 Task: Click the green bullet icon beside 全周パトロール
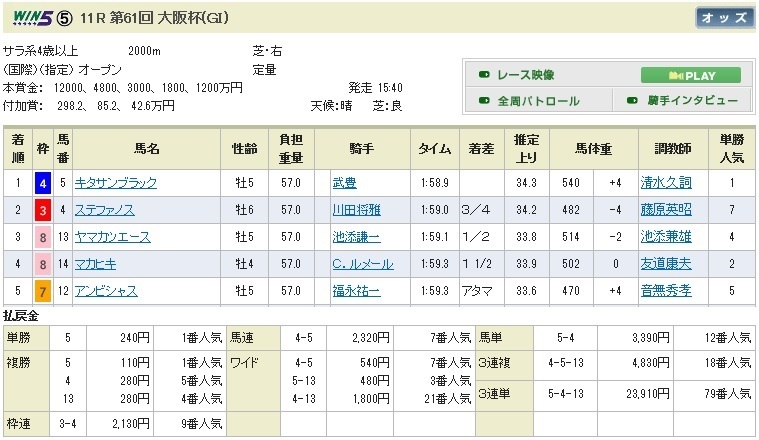tap(484, 101)
